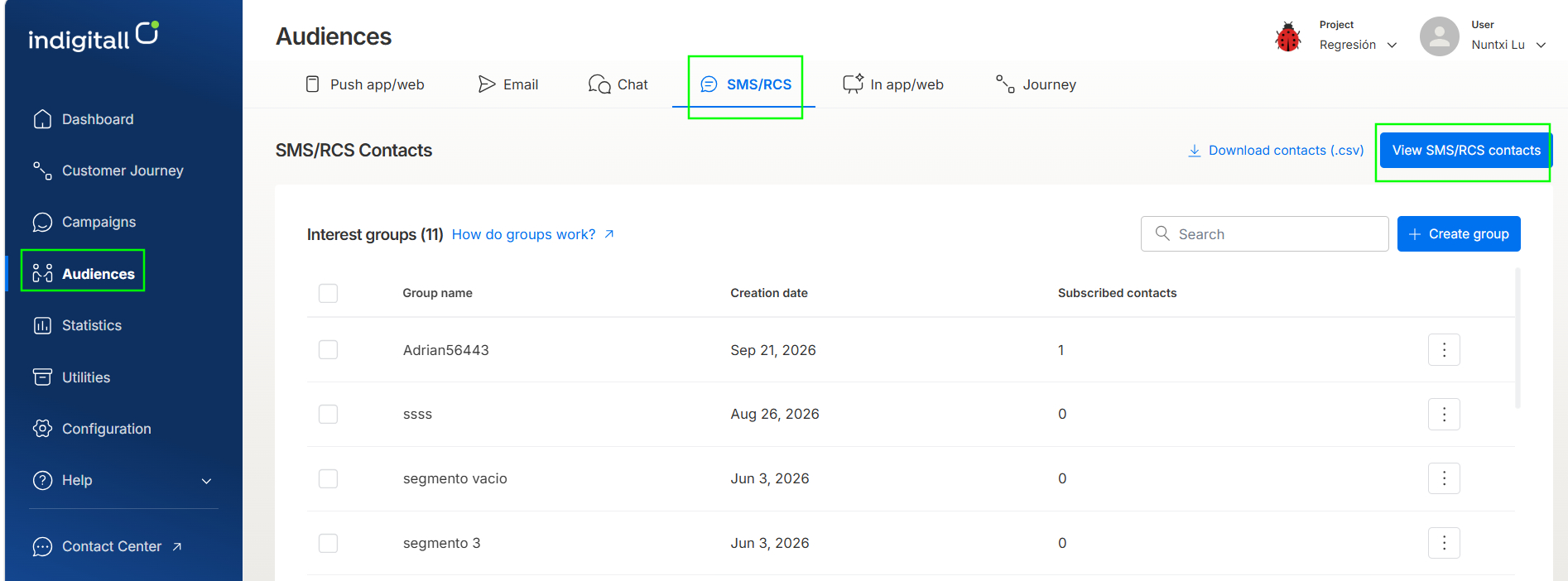This screenshot has width=1568, height=581.
Task: Open the Nuntxi Lu user dropdown
Action: (x=1508, y=45)
